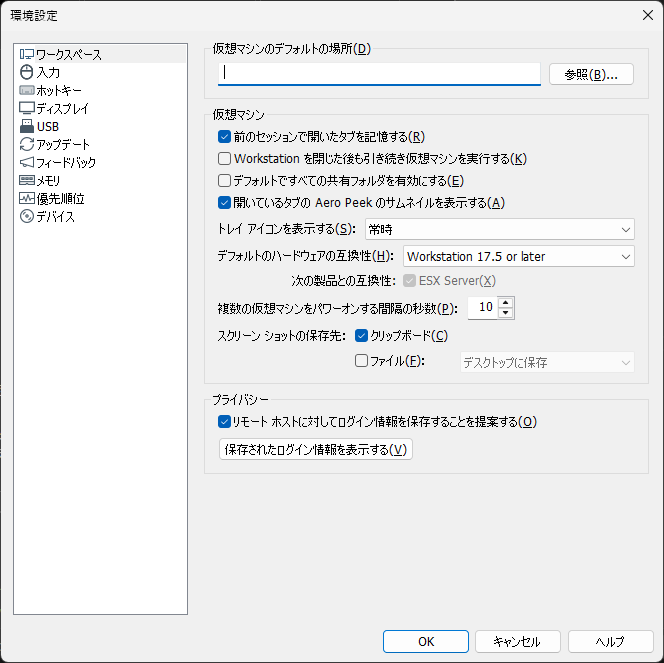Select the ディスプレイ monitor icon
Screen dimensions: 664x663
tap(27, 108)
